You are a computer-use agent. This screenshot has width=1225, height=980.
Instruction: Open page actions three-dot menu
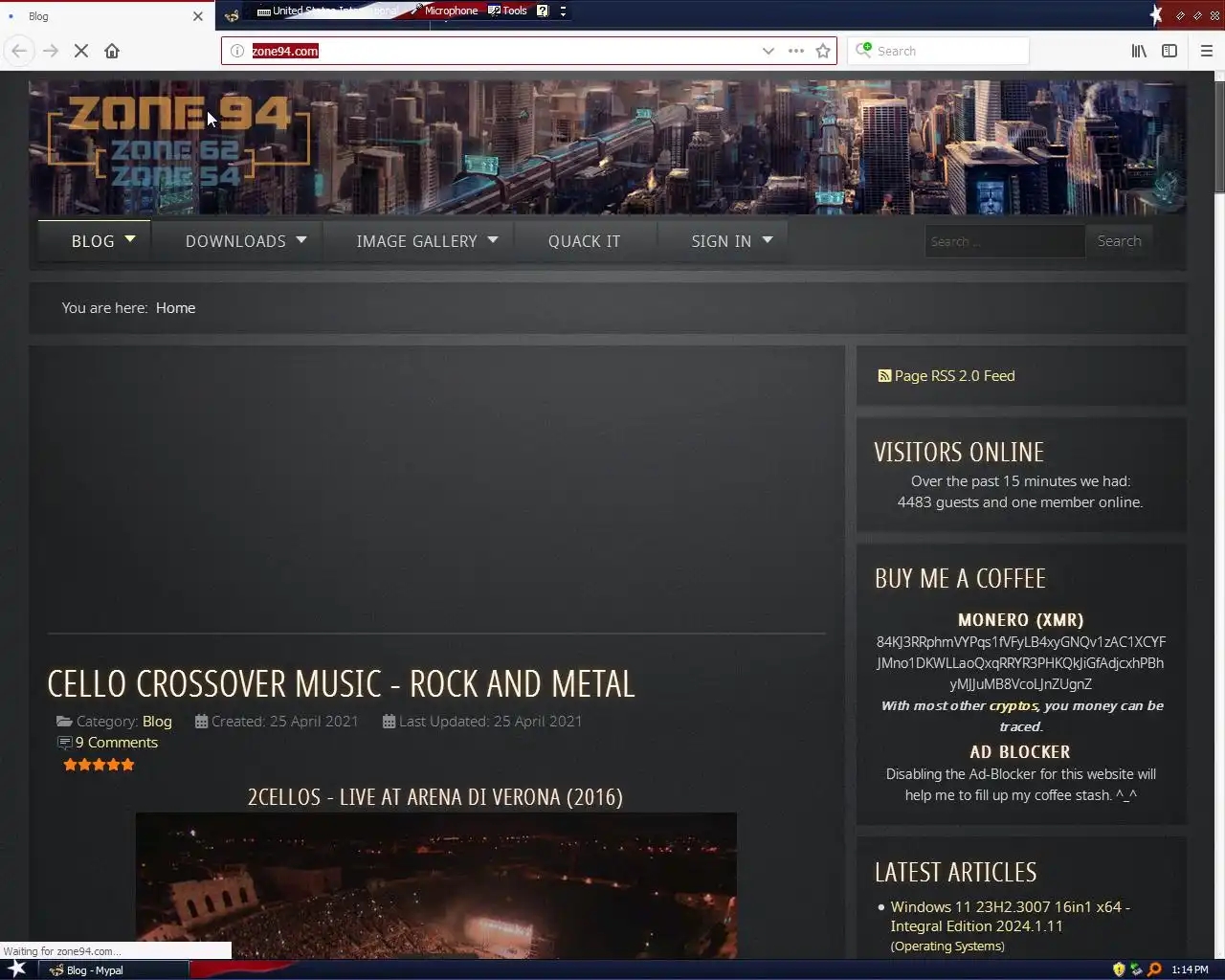[x=795, y=51]
